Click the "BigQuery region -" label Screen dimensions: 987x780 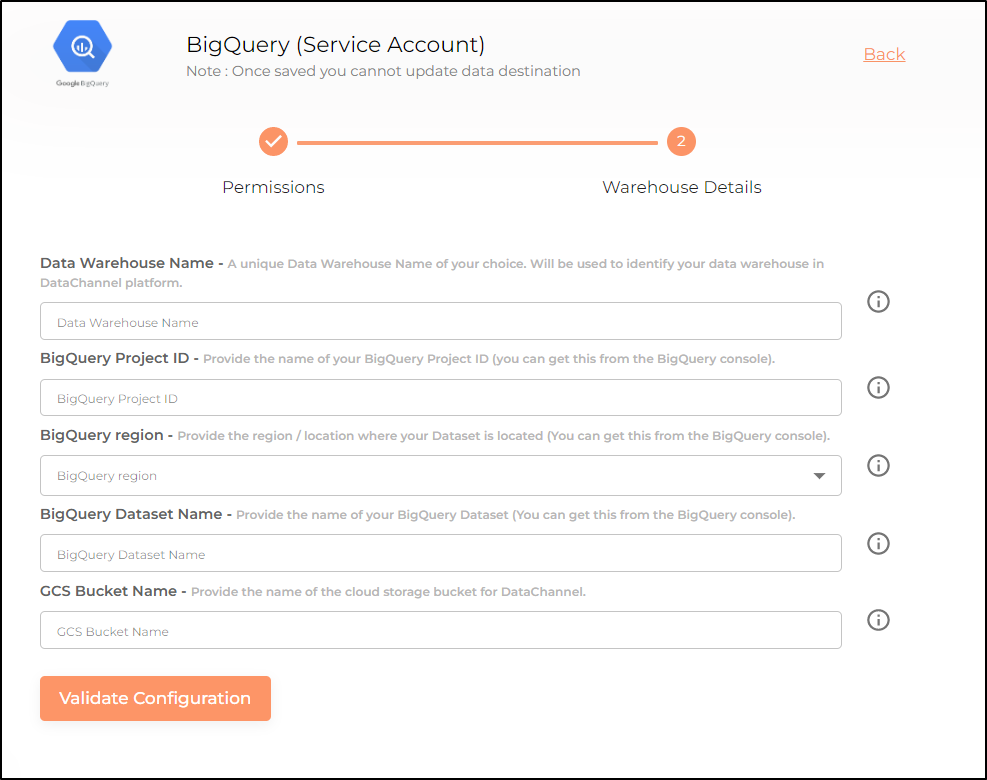tap(106, 435)
